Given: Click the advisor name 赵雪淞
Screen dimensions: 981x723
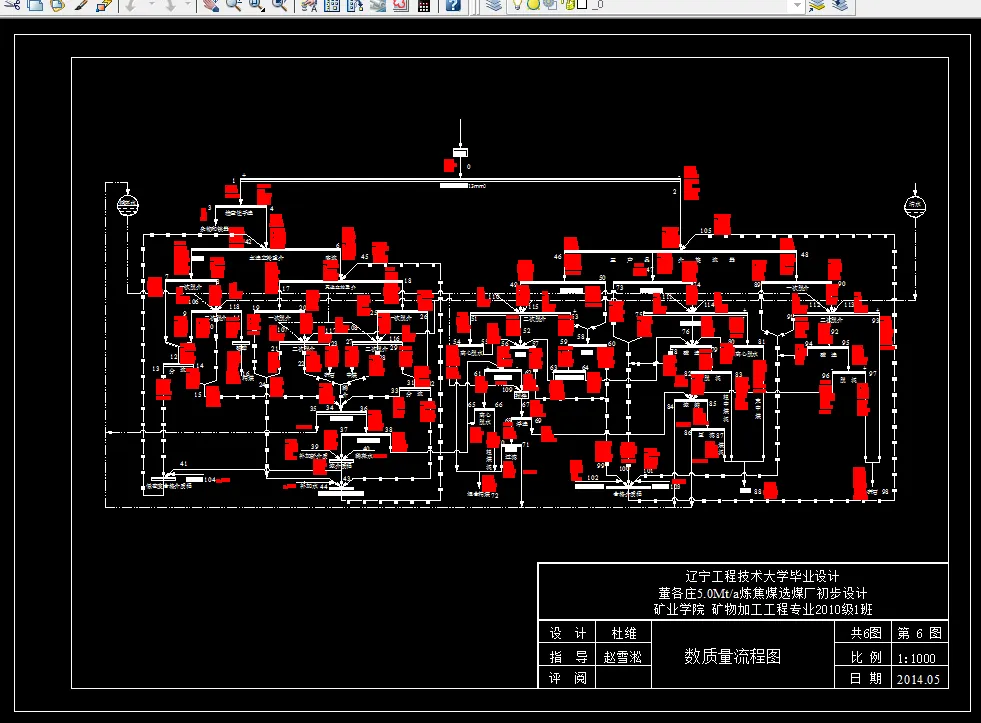Looking at the screenshot, I should click(623, 657).
